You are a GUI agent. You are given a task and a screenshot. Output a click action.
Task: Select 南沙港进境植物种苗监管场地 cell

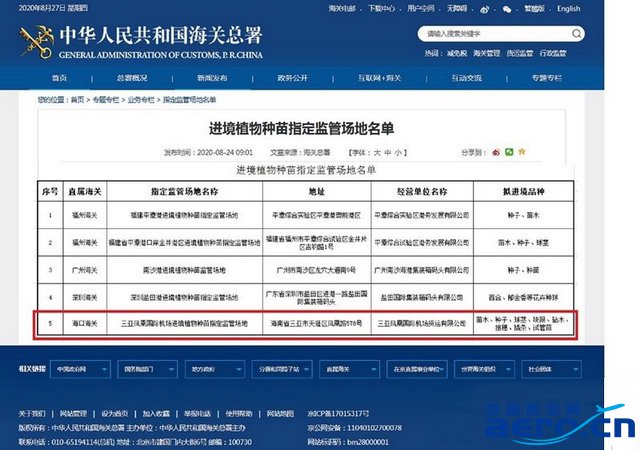(184, 270)
